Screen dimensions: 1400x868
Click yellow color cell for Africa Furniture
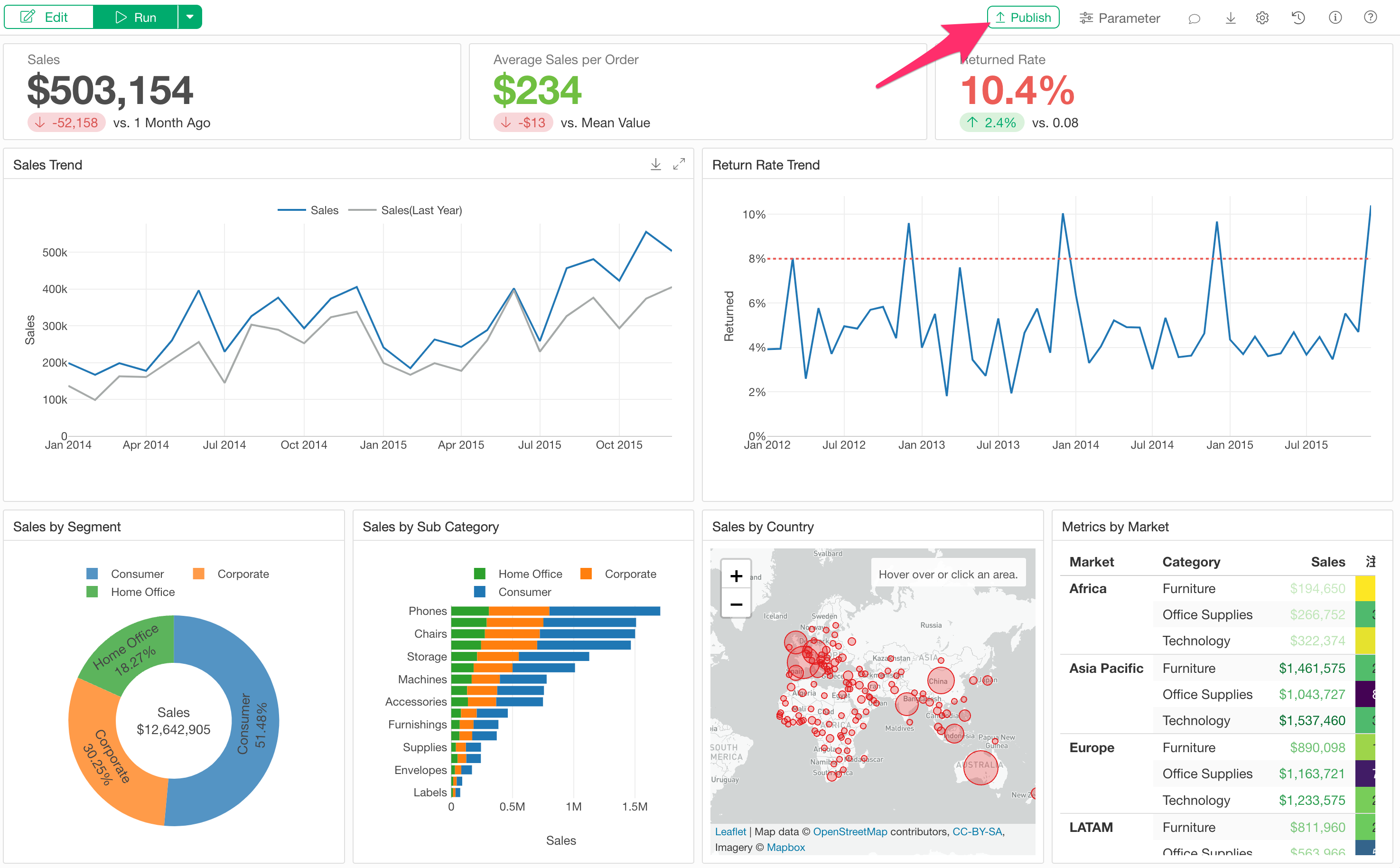click(x=1364, y=588)
